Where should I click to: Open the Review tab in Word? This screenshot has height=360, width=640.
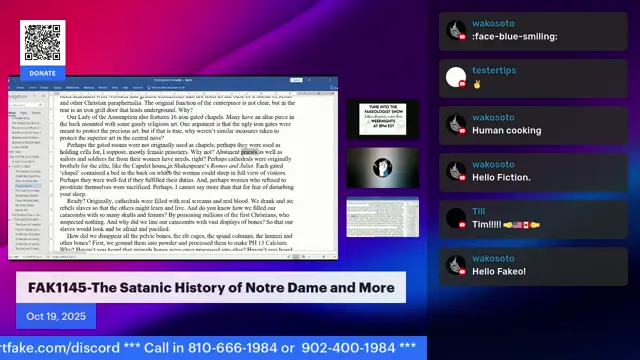pyautogui.click(x=102, y=87)
